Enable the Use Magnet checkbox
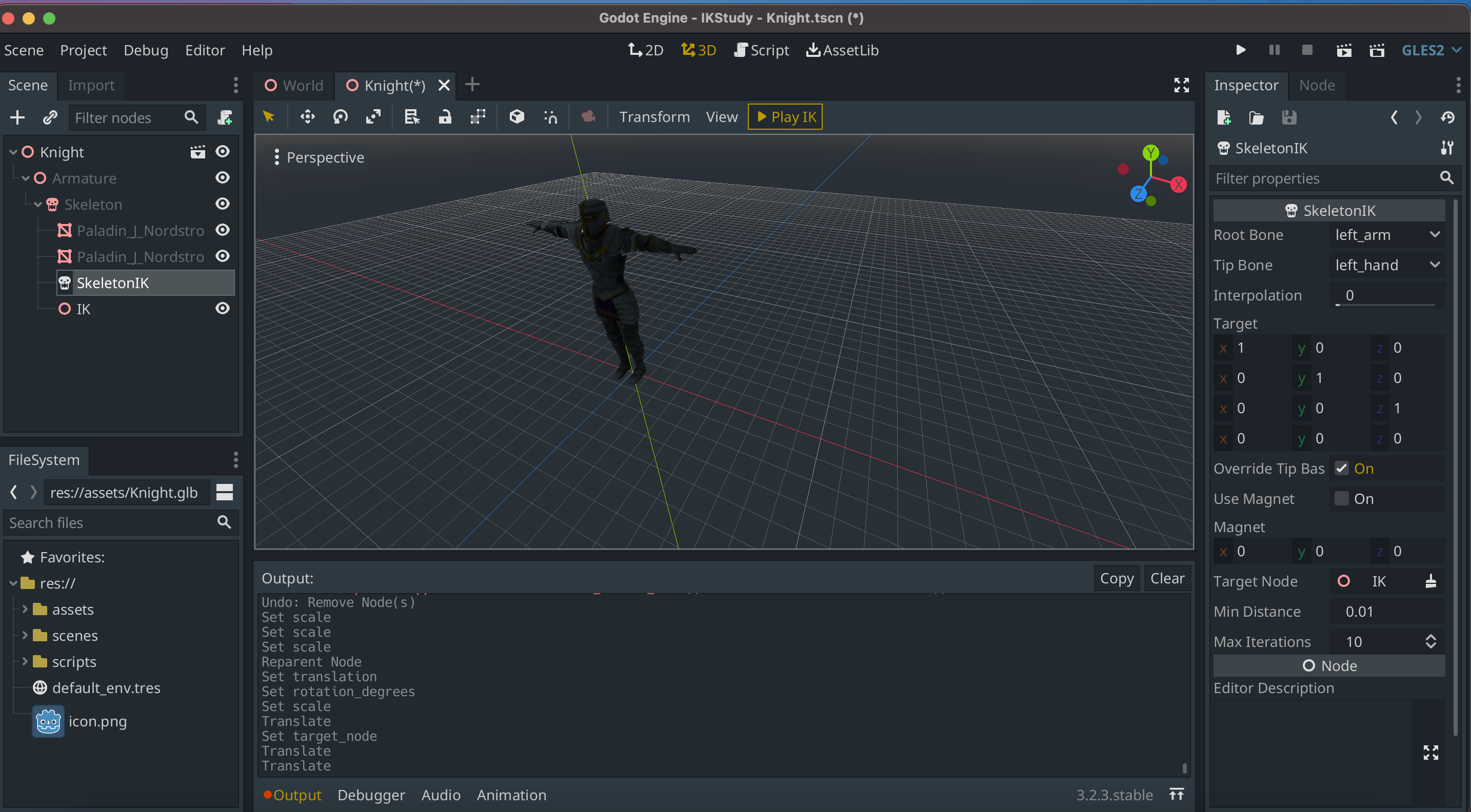 (x=1340, y=498)
